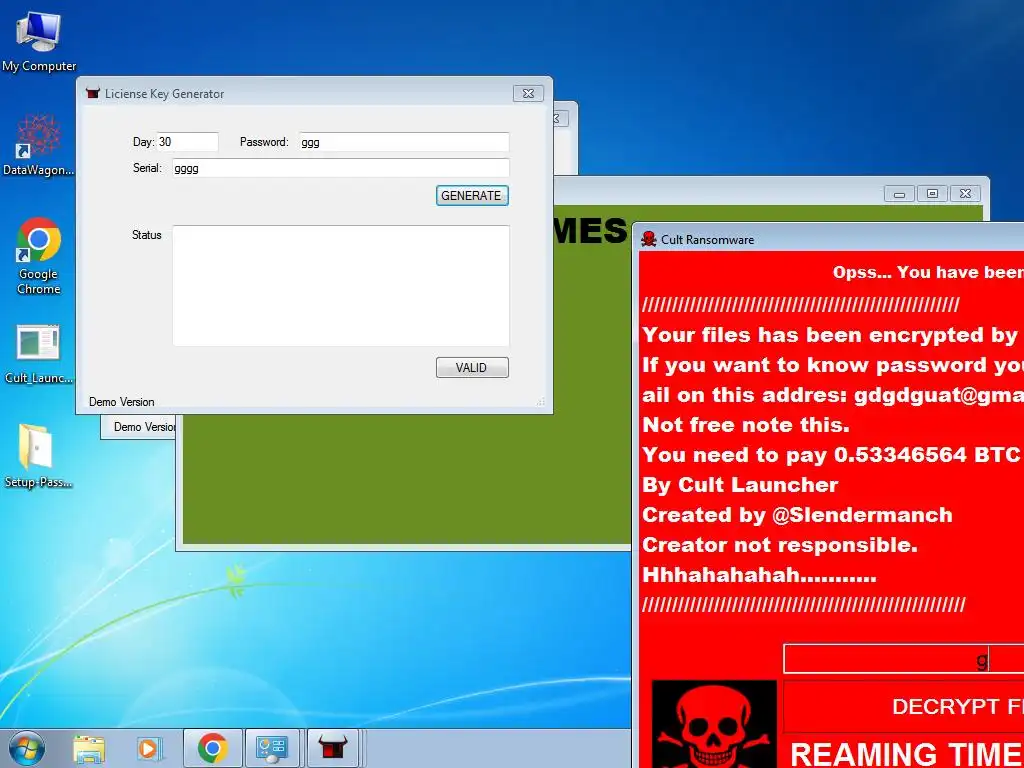The height and width of the screenshot is (768, 1024).
Task: Click inside the Status text area
Action: 341,285
